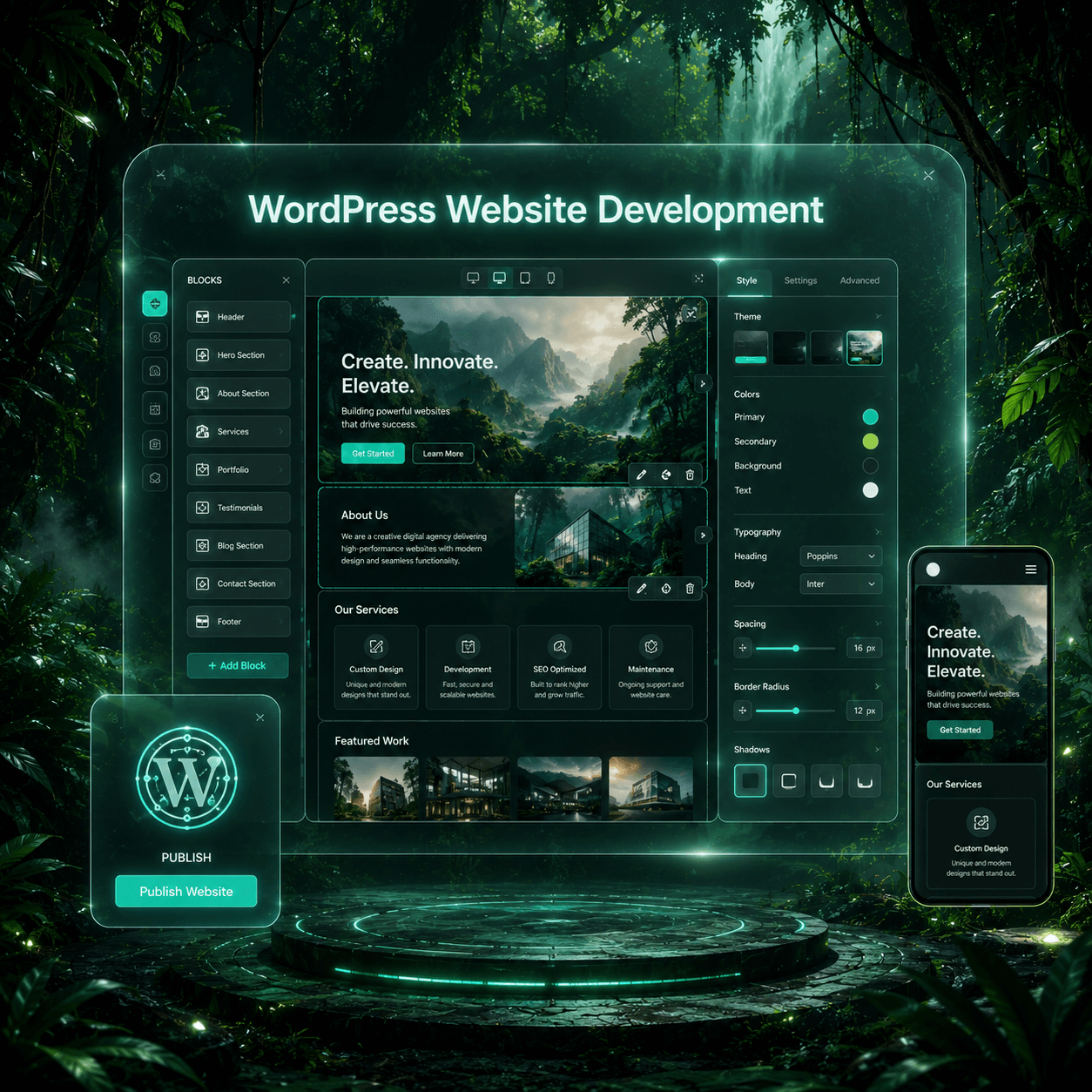Click the Spacing slider handle

tap(796, 648)
